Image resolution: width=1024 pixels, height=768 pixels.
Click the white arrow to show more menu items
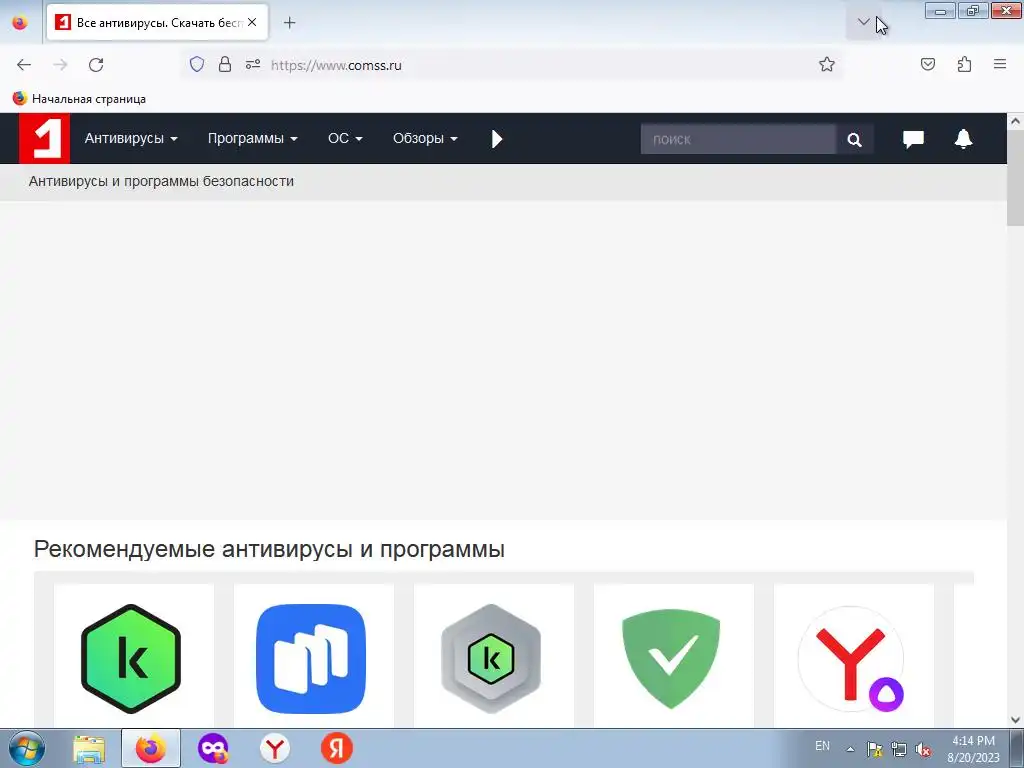coord(497,138)
